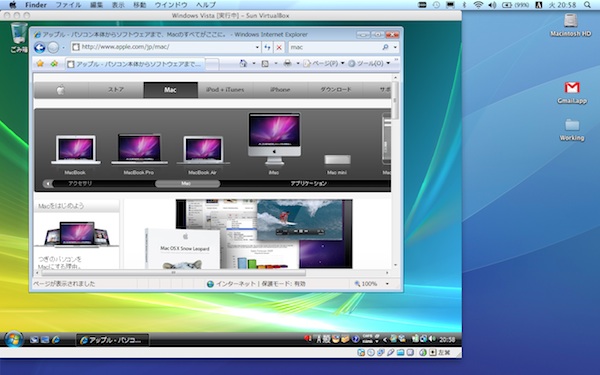The height and width of the screenshot is (375, 600).
Task: Click the Mac slider handle in product bar
Action: pyautogui.click(x=187, y=184)
